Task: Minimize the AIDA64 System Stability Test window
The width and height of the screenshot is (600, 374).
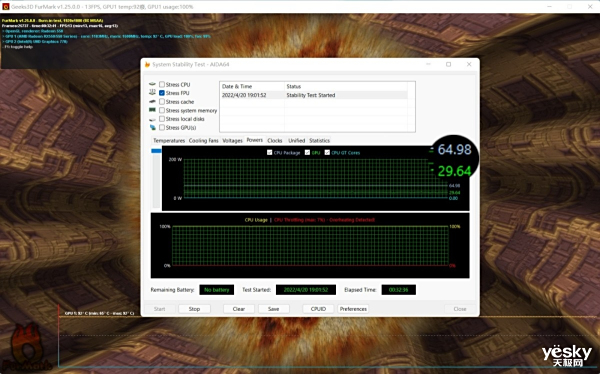Action: pyautogui.click(x=429, y=64)
